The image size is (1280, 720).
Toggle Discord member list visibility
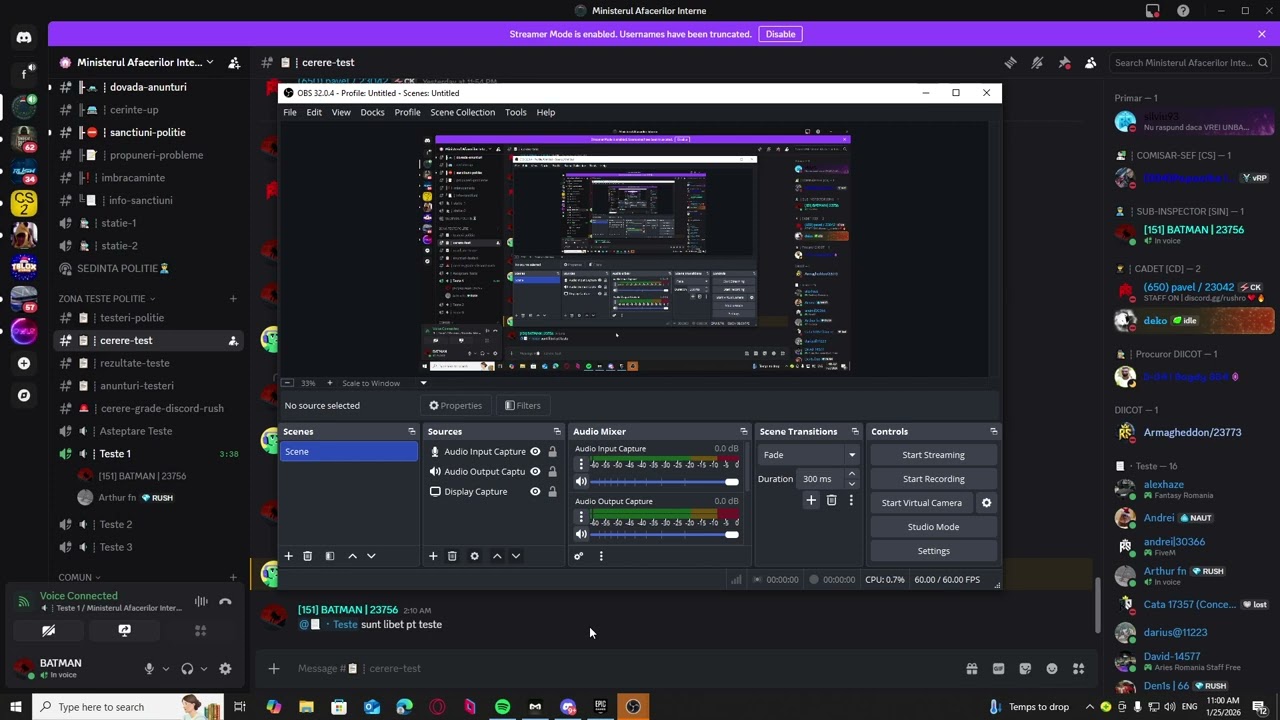tap(1091, 62)
